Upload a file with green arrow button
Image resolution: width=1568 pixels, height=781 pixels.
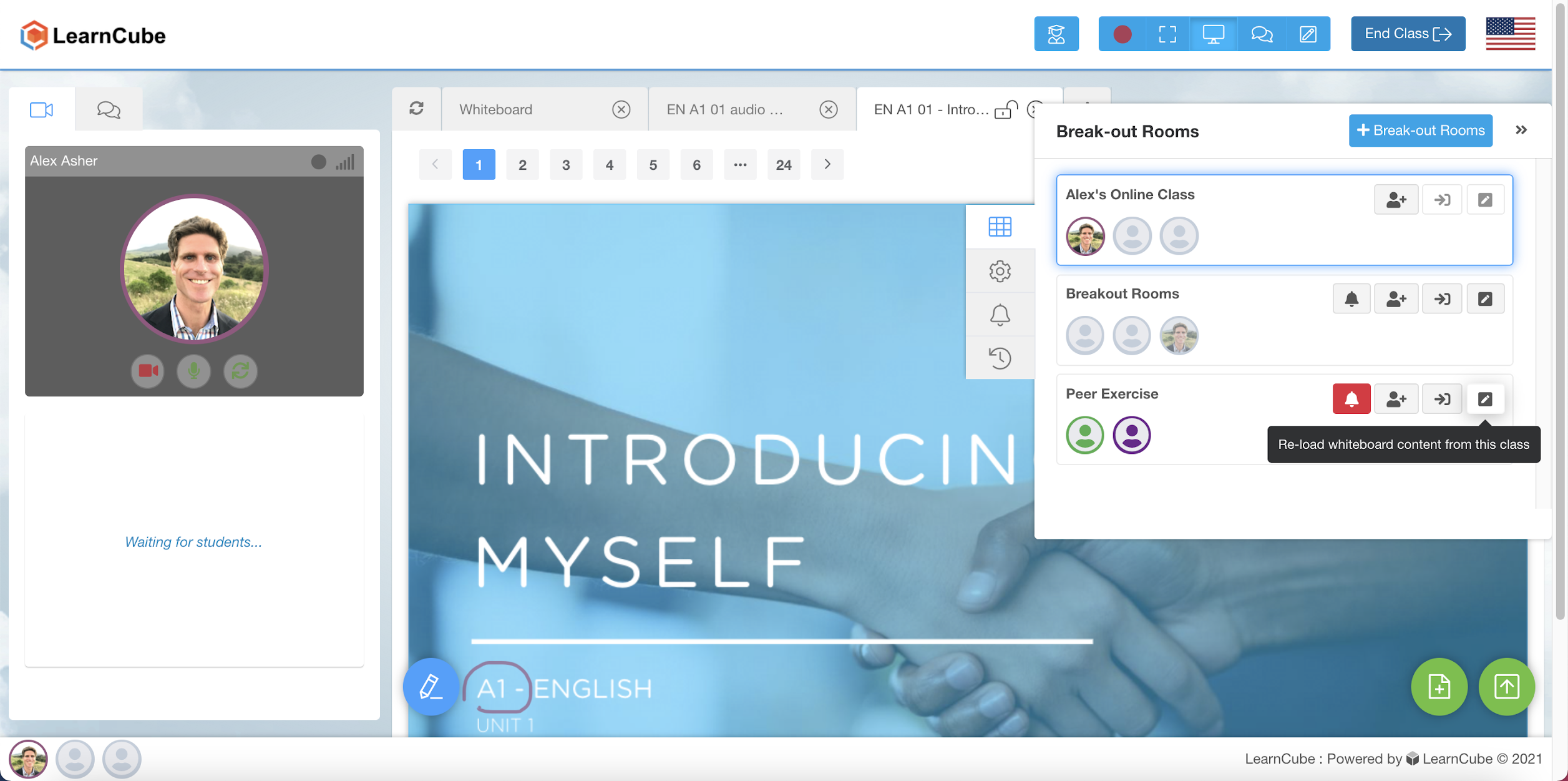[1506, 687]
